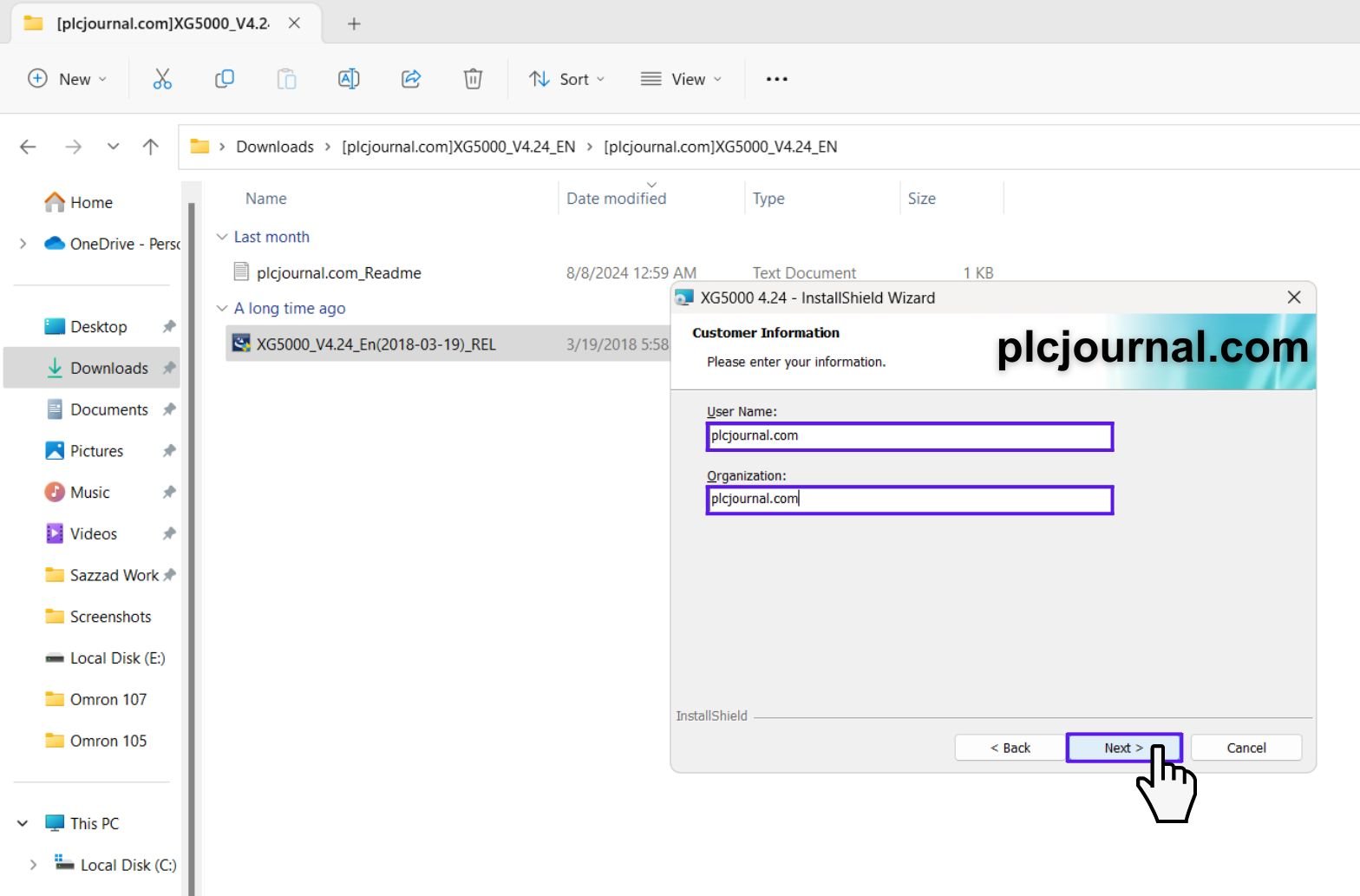The width and height of the screenshot is (1360, 896).
Task: Navigate back using the Back arrow
Action: coord(28,147)
